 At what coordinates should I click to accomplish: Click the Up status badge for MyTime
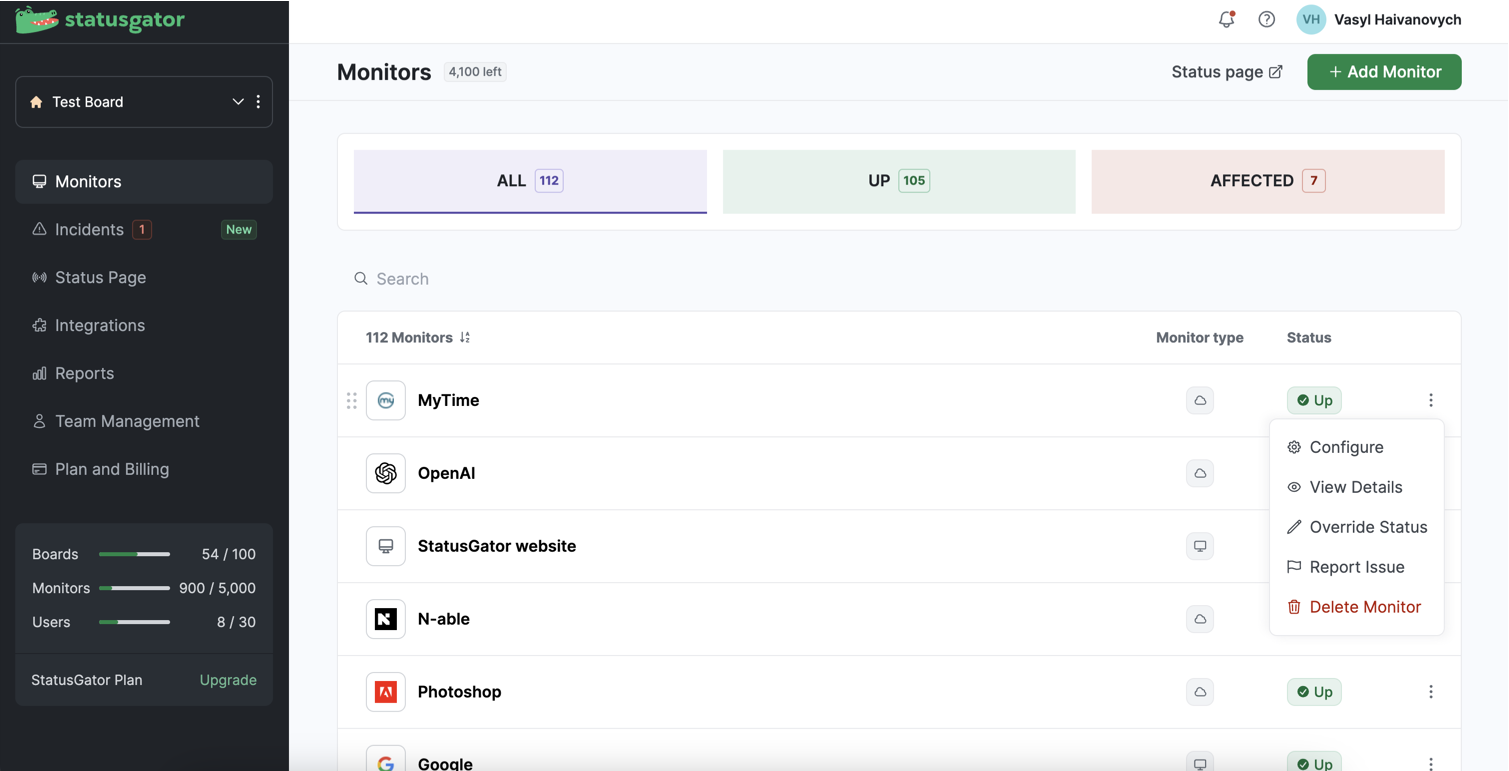tap(1314, 400)
